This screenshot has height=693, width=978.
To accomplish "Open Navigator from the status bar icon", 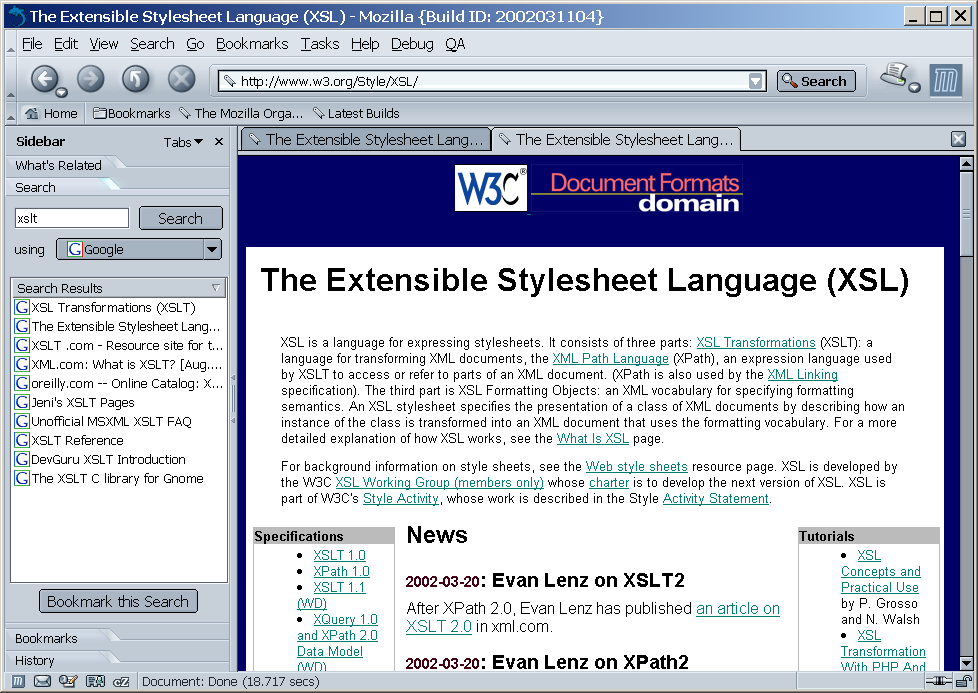I will pyautogui.click(x=18, y=681).
